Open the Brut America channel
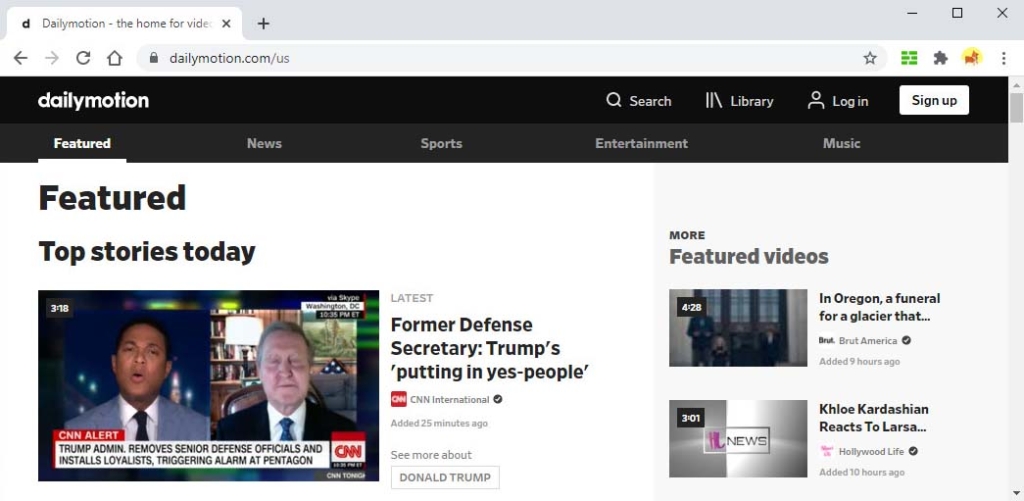Screen dimensions: 1024x501 867,340
